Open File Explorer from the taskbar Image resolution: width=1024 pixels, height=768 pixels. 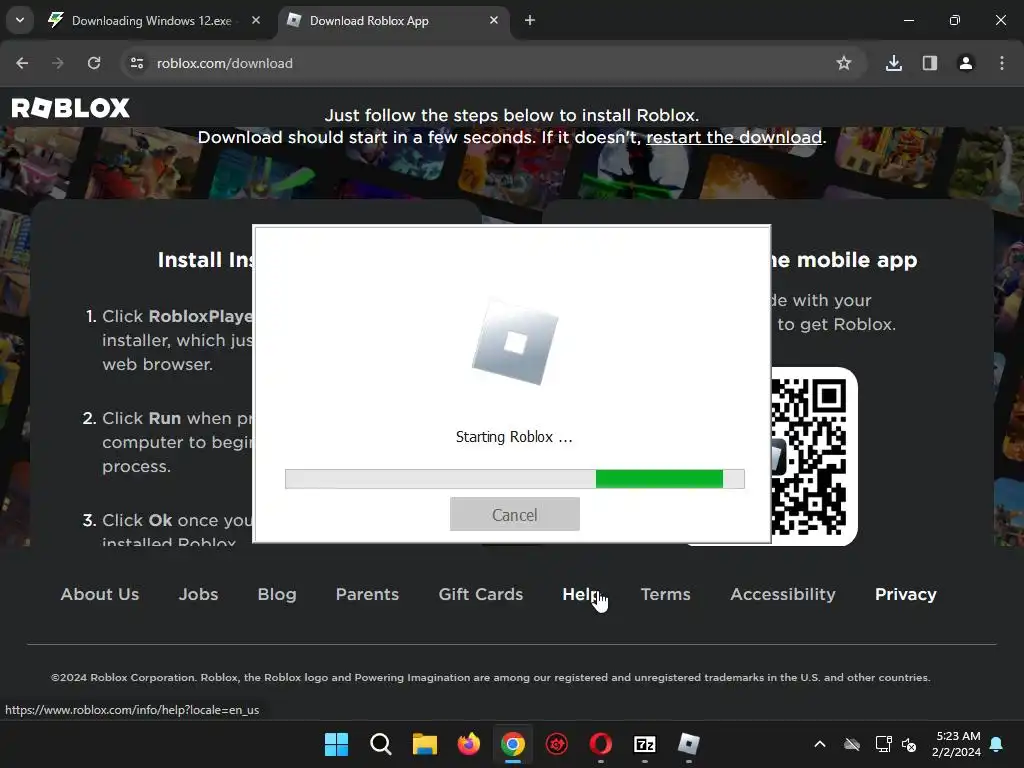click(x=424, y=744)
